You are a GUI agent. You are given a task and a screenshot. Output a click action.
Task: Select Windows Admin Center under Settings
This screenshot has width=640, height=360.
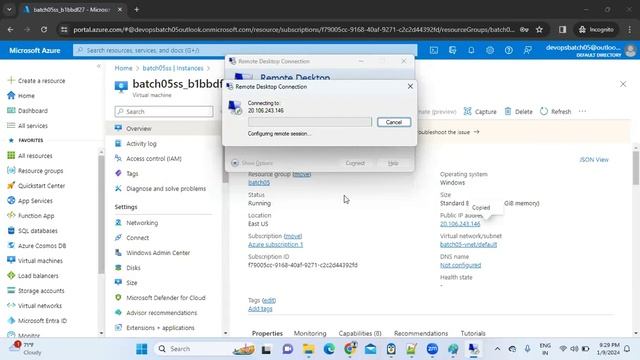point(158,253)
